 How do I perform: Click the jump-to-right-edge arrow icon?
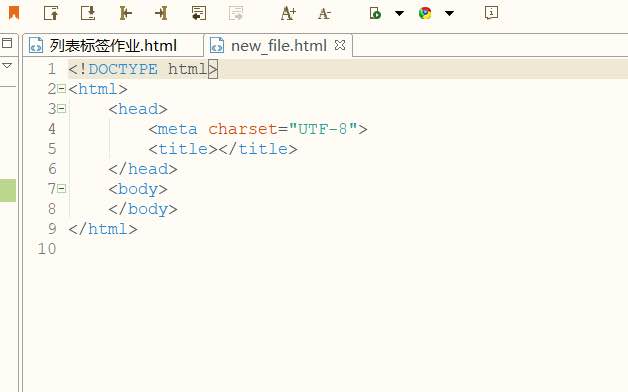[x=161, y=13]
